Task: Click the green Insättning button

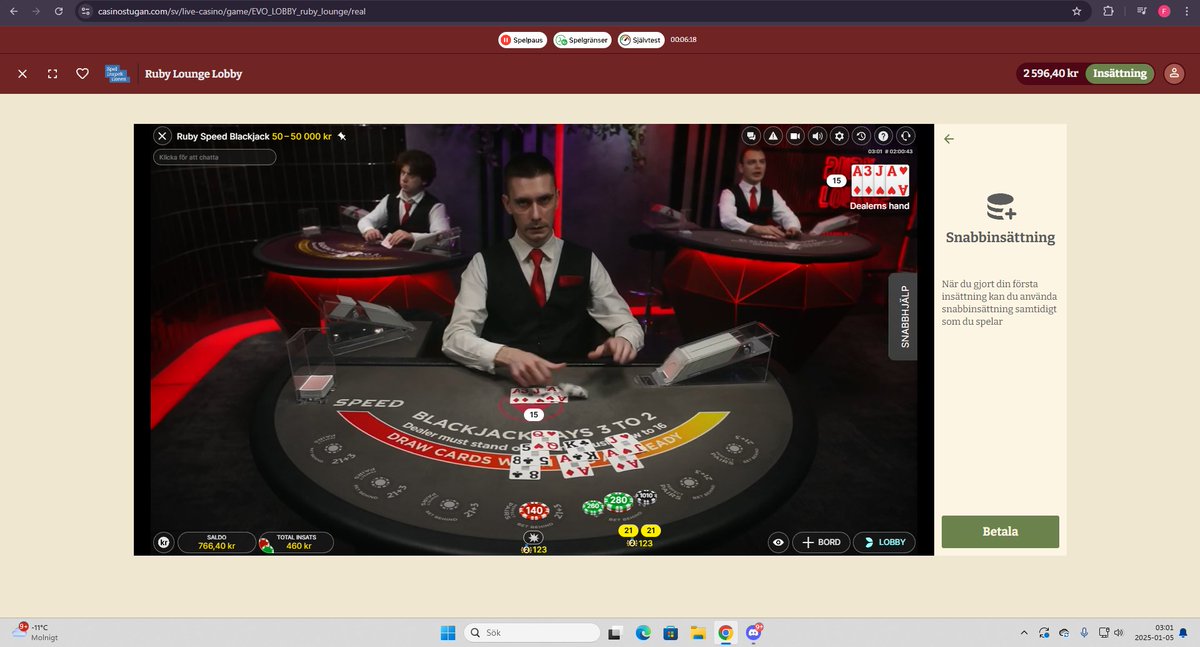Action: click(1119, 74)
